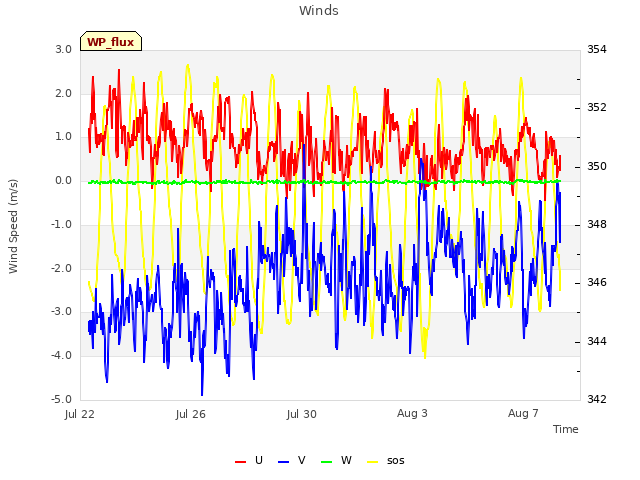Click the Wind Speed (m/s) axis label
The width and height of the screenshot is (640, 480).
tap(13, 226)
